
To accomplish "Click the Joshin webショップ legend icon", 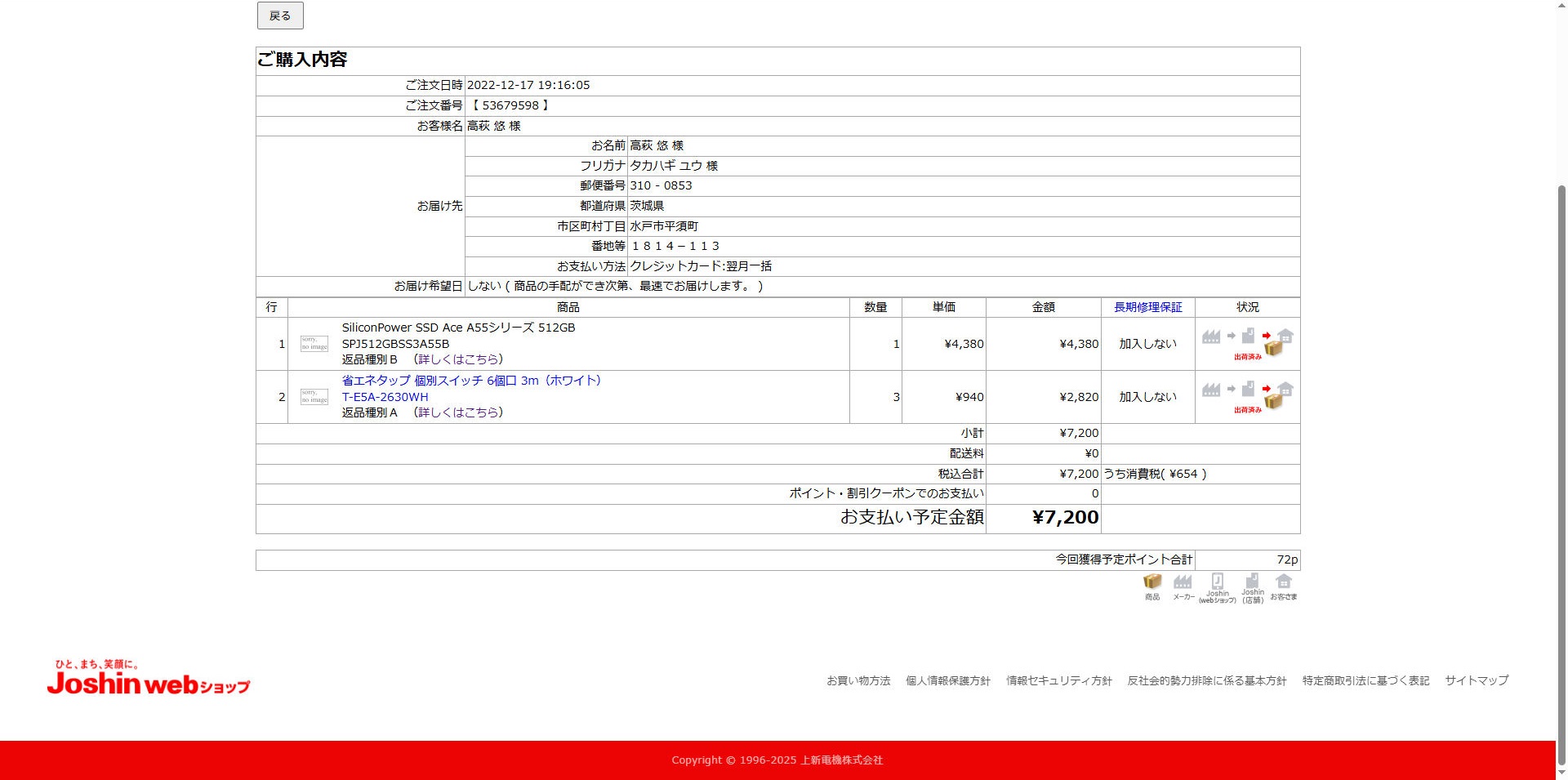I will (x=1217, y=582).
